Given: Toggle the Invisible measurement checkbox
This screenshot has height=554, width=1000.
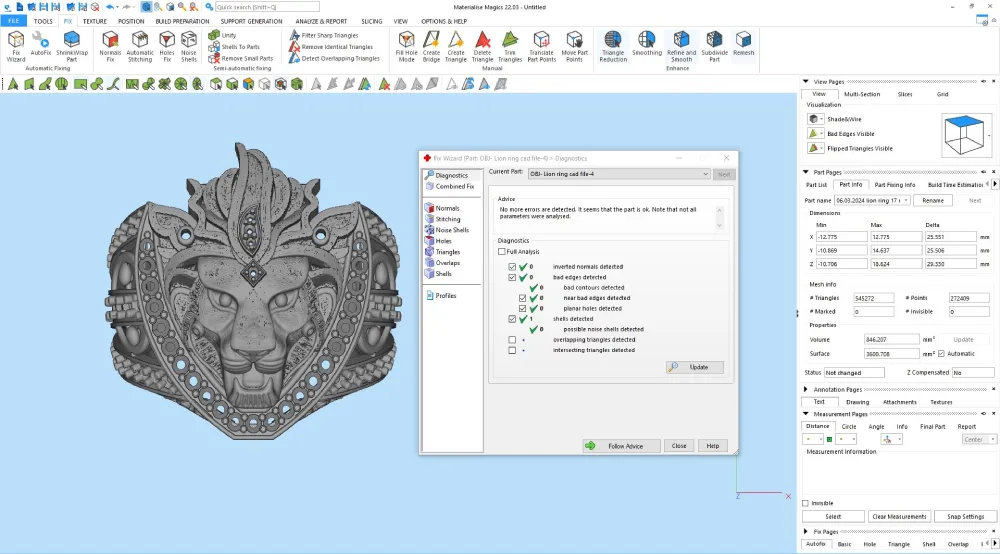Looking at the screenshot, I should (x=805, y=503).
